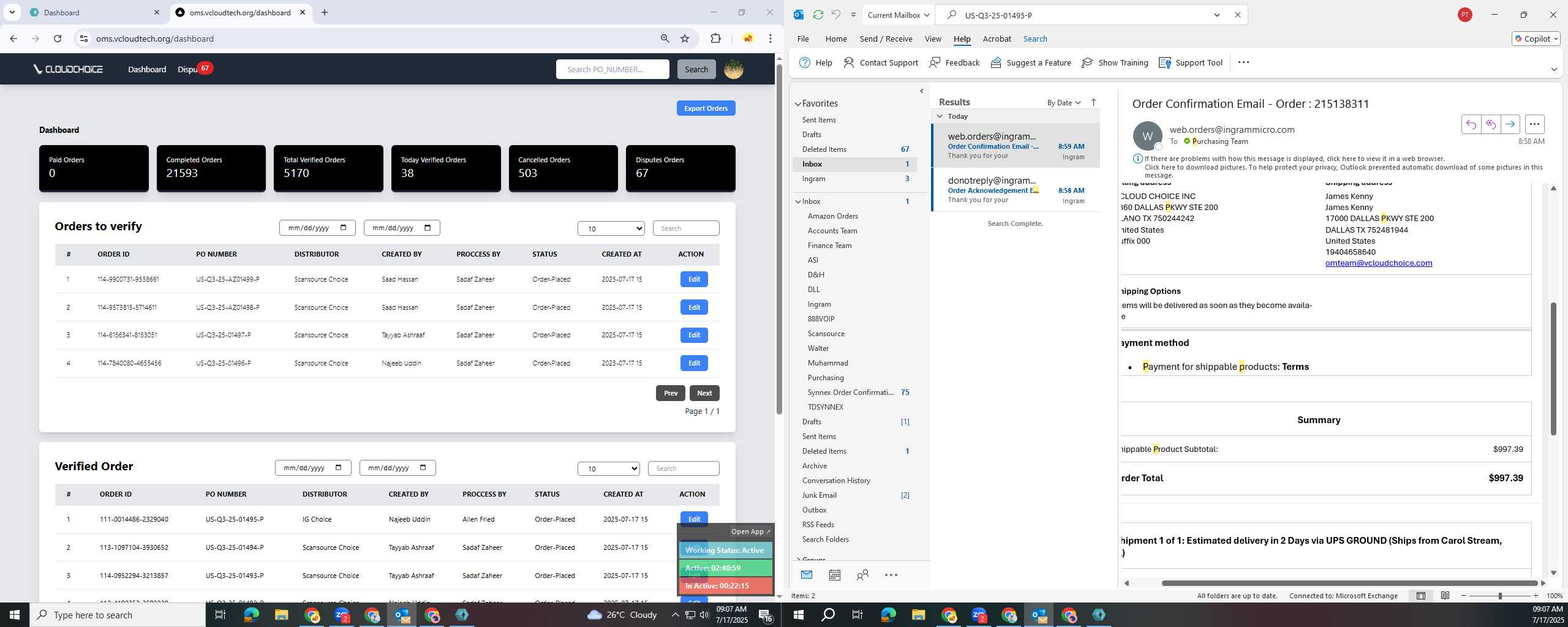Open omteam@vcloudchoice.com email link
Viewport: 1568px width, 627px height.
[1378, 263]
